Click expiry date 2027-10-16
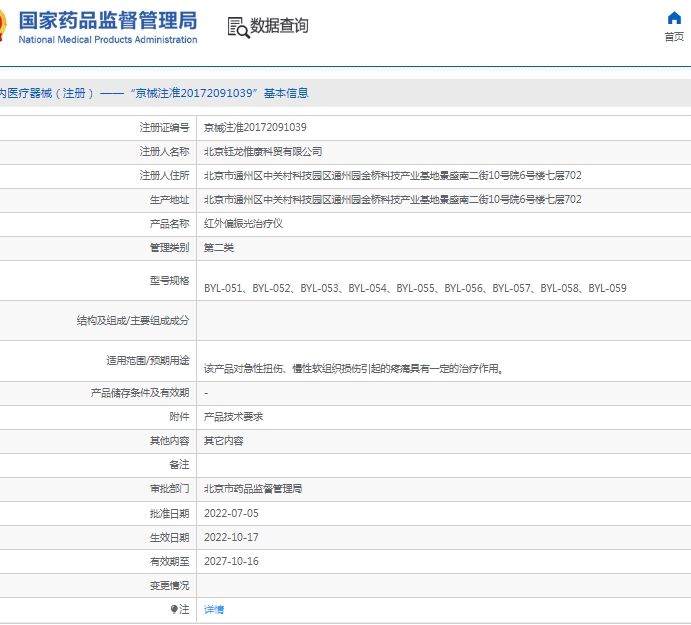 [x=231, y=562]
